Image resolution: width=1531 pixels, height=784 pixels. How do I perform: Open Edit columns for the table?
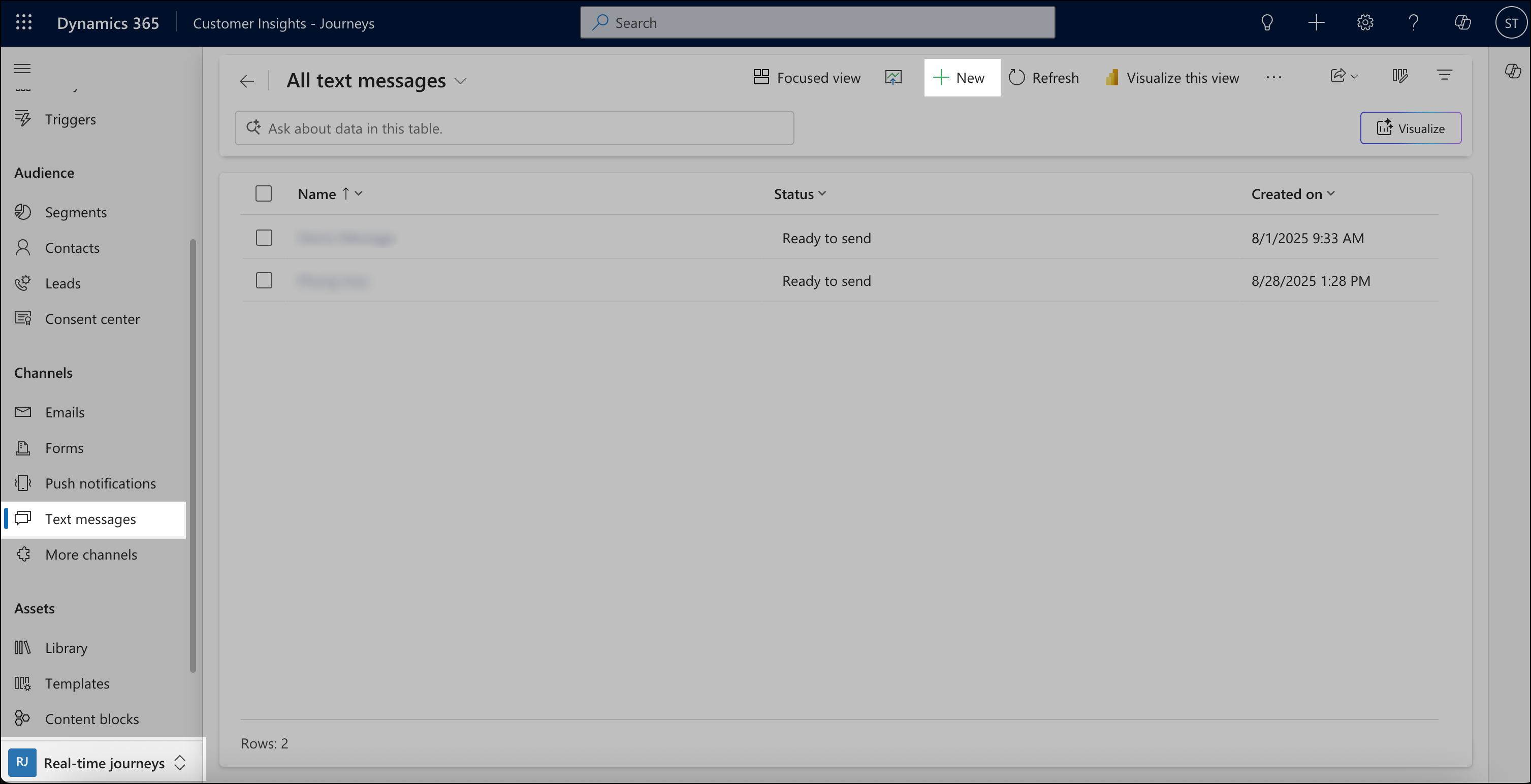tap(1400, 76)
